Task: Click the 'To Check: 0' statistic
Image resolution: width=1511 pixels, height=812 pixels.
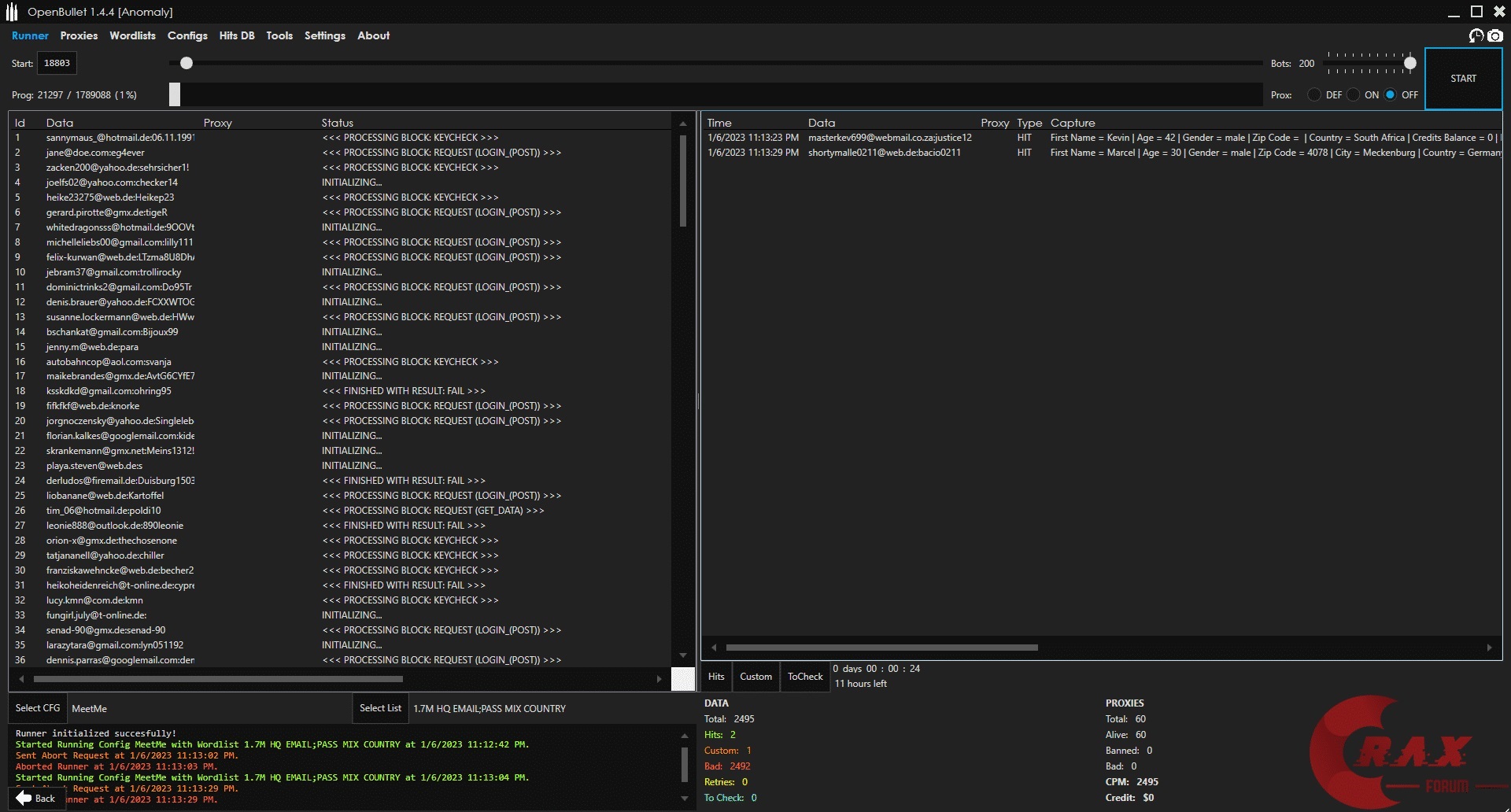Action: [730, 798]
